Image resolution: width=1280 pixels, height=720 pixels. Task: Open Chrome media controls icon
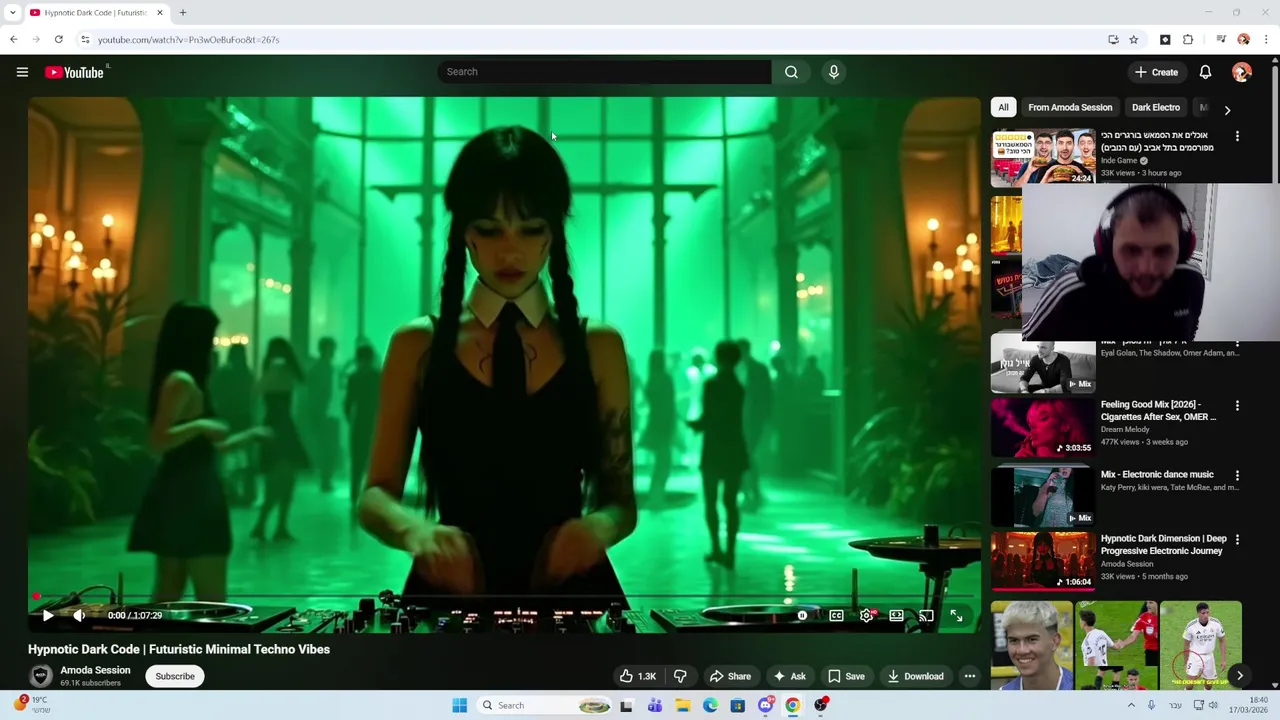coord(1221,40)
